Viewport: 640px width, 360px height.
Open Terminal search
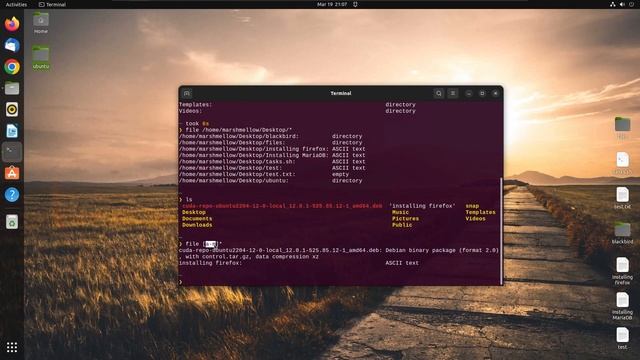(439, 93)
